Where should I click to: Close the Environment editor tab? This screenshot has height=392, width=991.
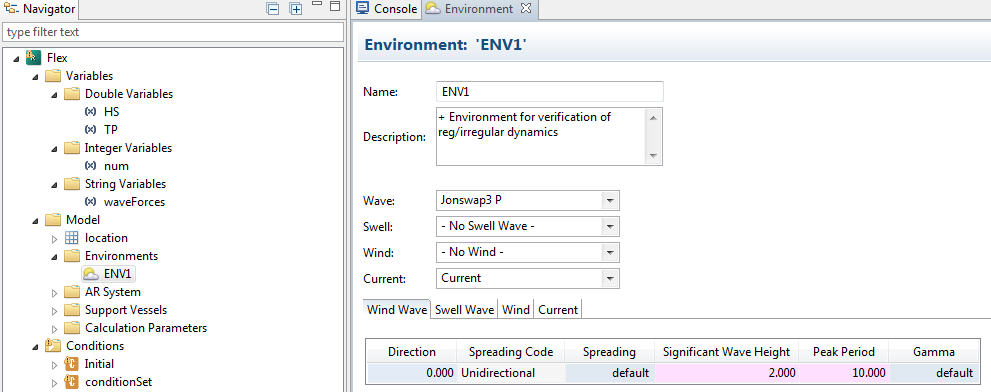click(x=525, y=9)
